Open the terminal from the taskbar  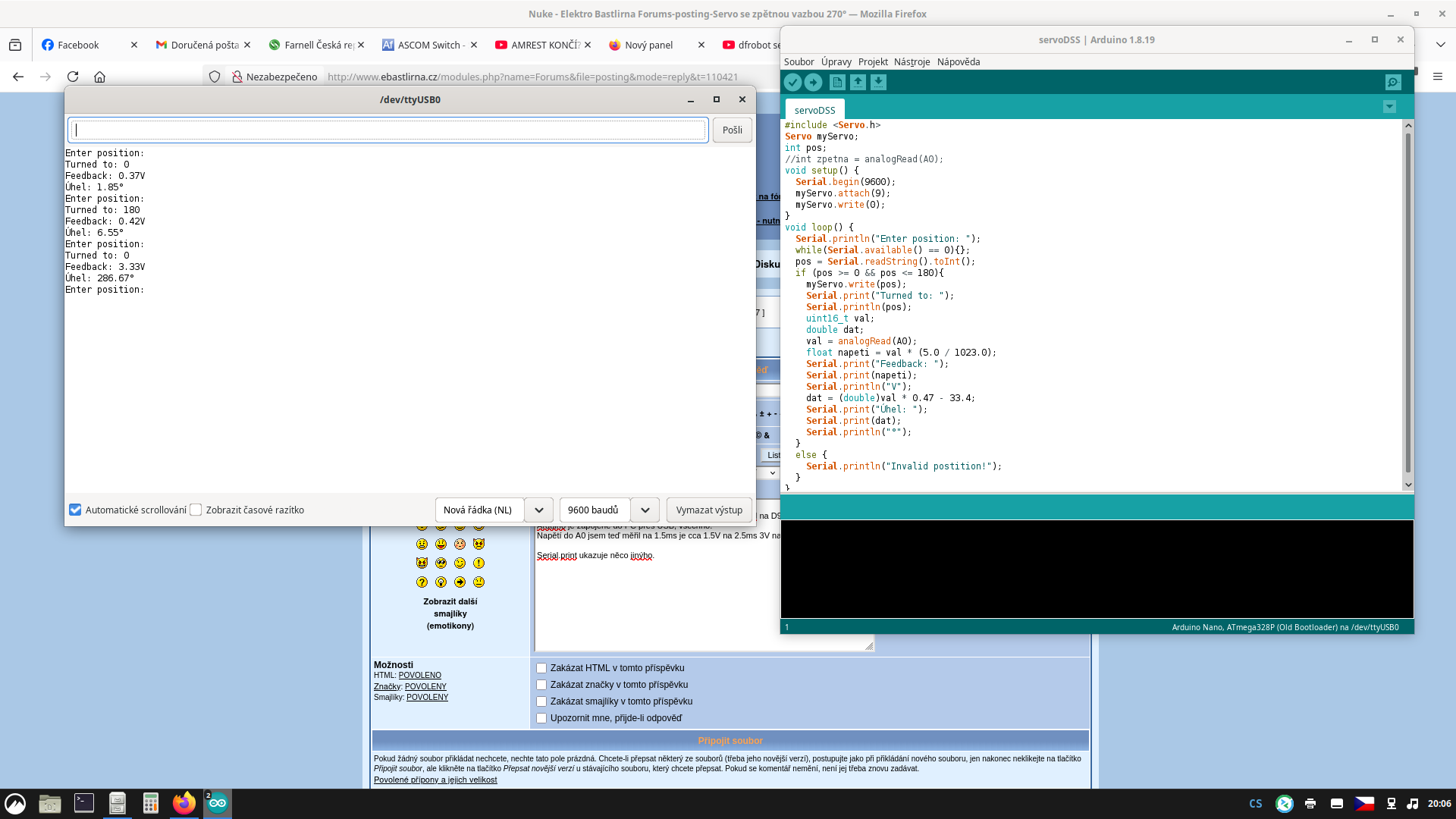coord(84,803)
